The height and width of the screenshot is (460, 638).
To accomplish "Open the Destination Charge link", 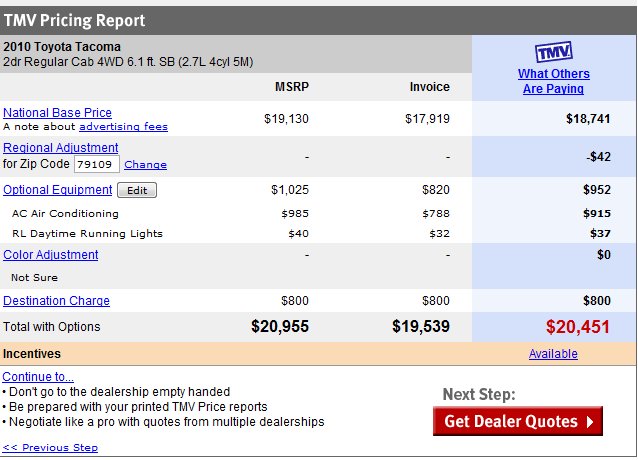I will (56, 301).
